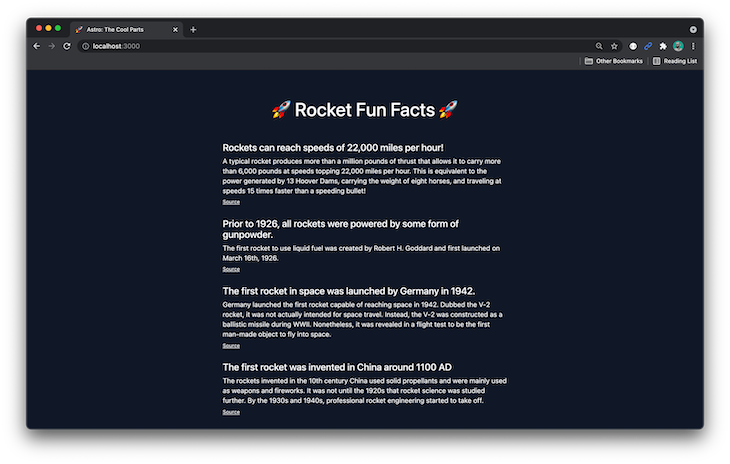Open the Extensions puzzle piece menu
Screen dimensions: 730x464
663,46
